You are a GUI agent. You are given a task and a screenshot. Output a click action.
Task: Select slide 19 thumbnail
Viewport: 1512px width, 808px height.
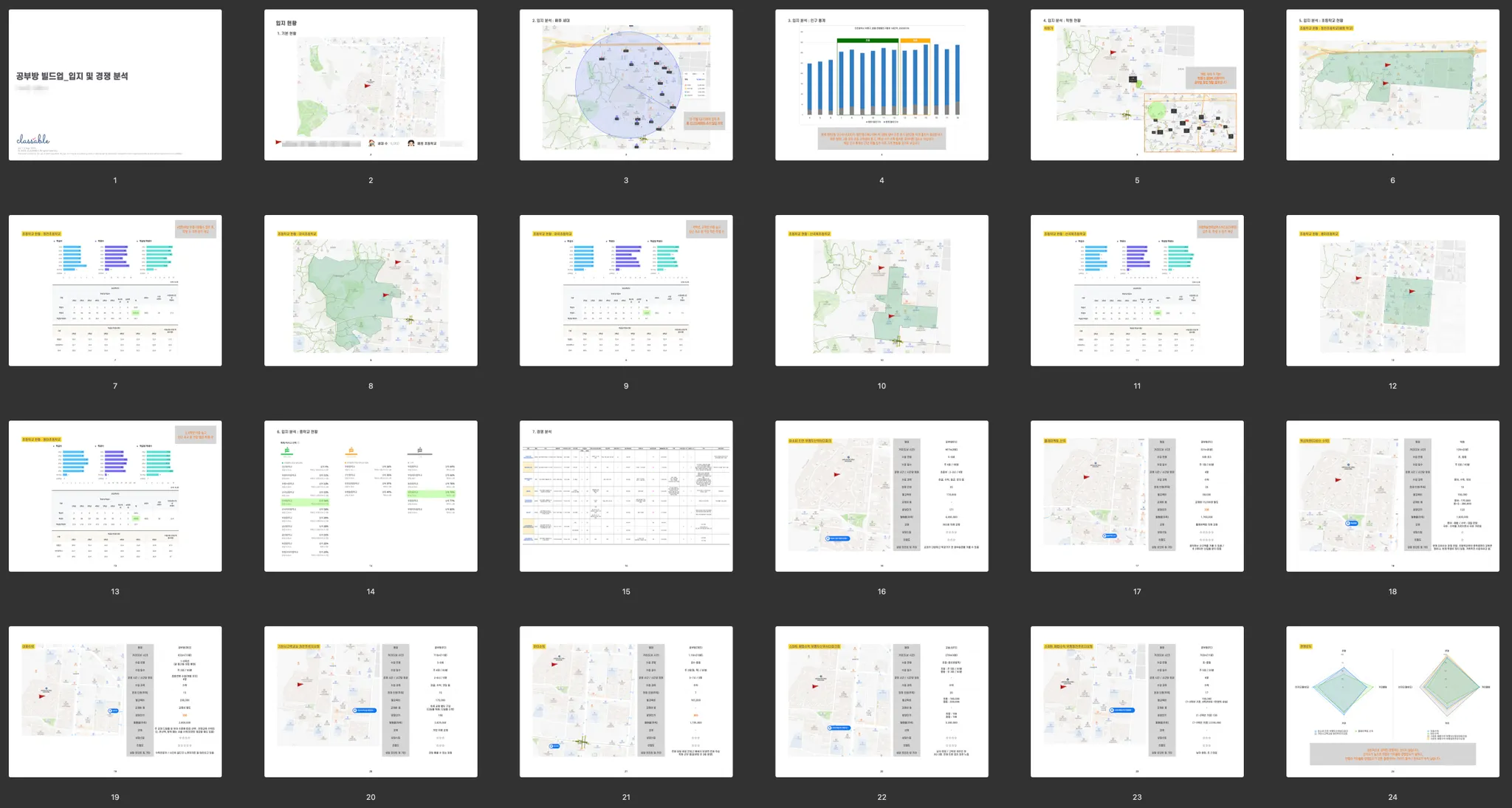point(115,701)
